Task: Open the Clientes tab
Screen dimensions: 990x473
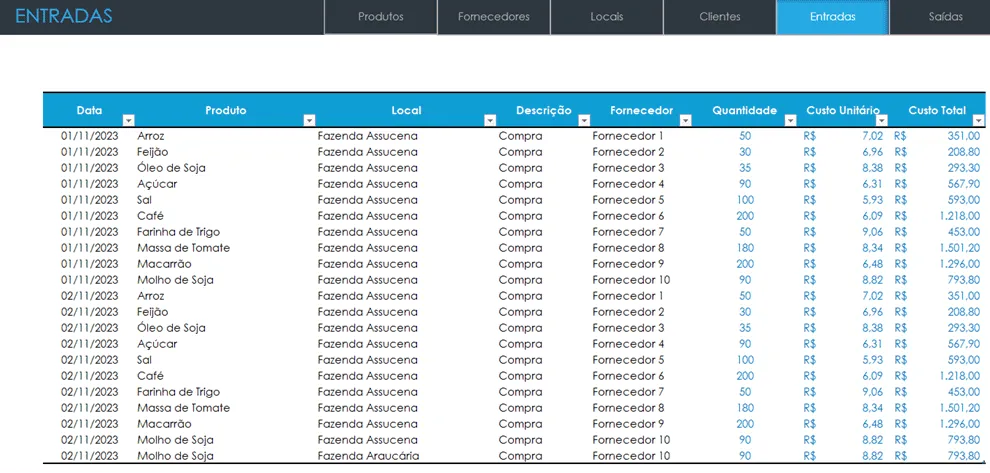Action: tap(720, 17)
